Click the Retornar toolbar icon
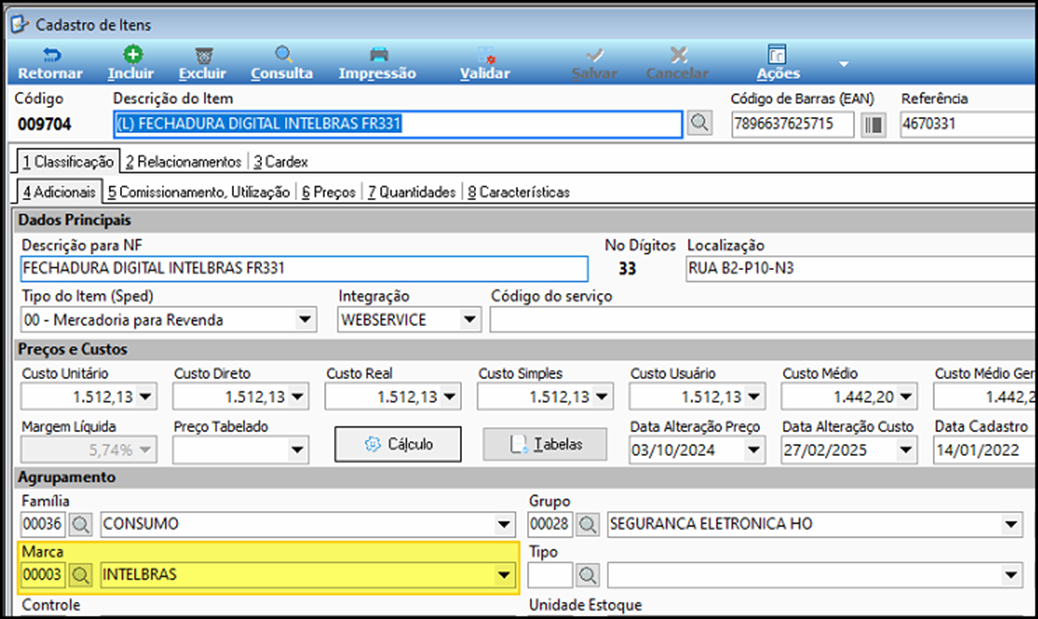The height and width of the screenshot is (619, 1038). click(x=51, y=55)
